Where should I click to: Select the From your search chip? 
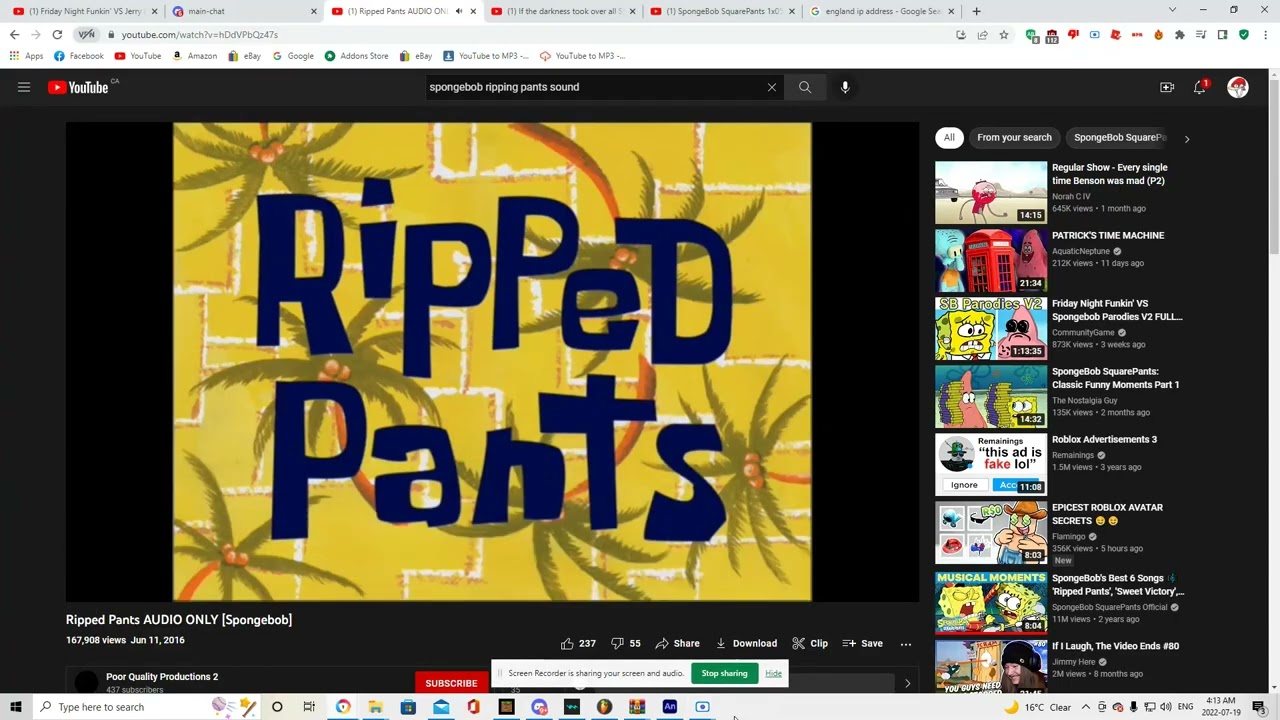(x=1014, y=138)
